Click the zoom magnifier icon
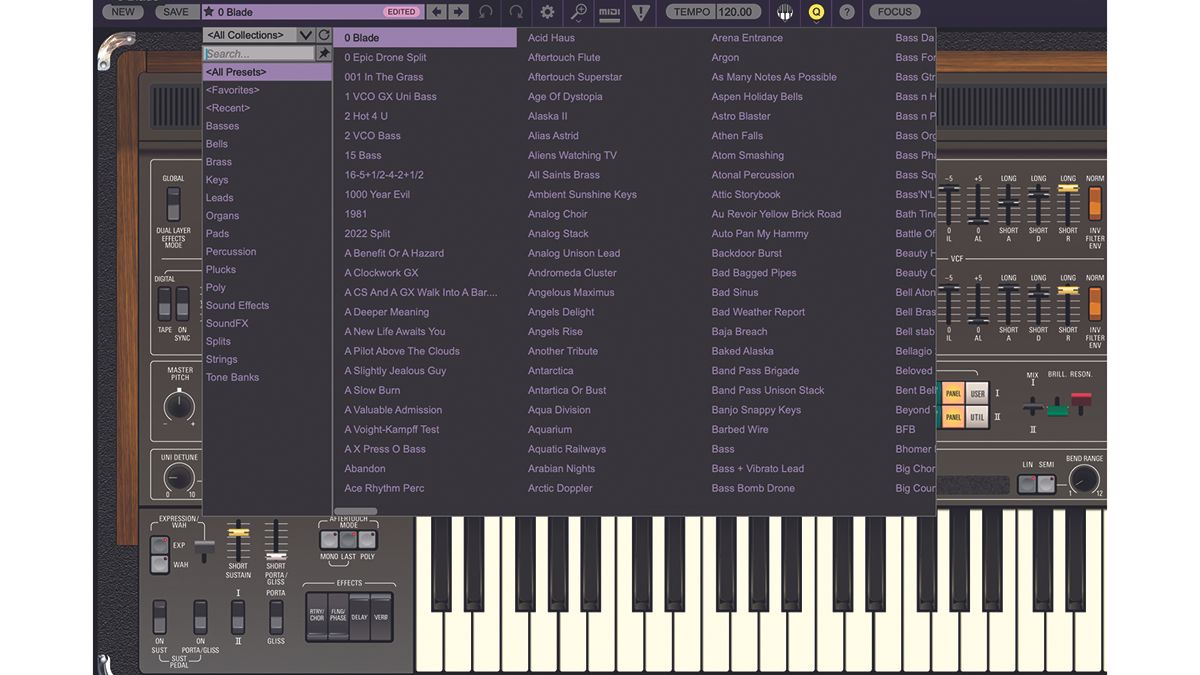This screenshot has width=1200, height=675. coord(578,12)
